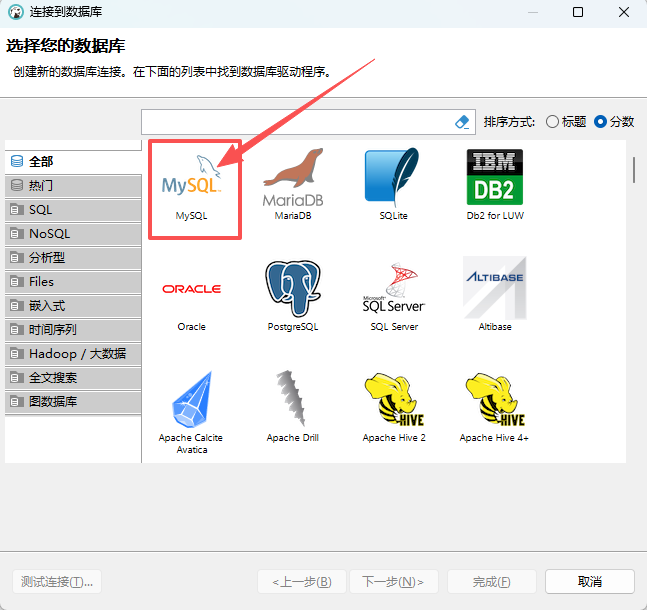Click the test connection (测试连接) button

57,582
